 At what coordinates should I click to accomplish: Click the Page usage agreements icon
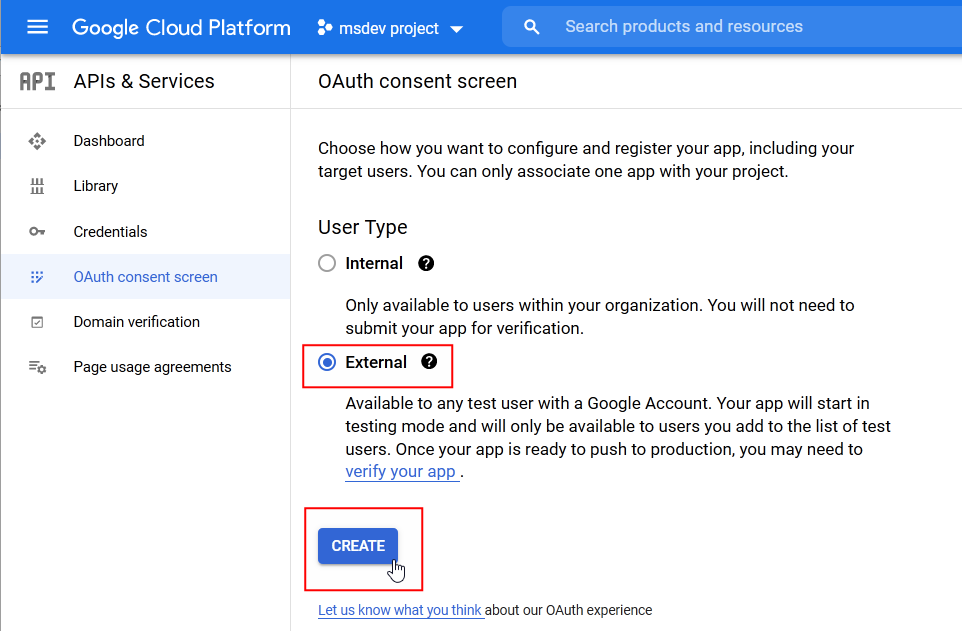pos(37,367)
